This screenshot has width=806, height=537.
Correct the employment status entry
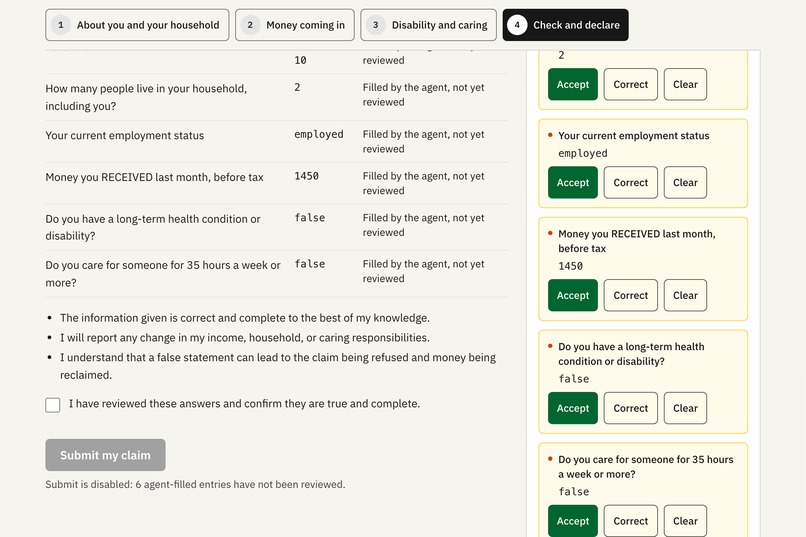tap(631, 182)
